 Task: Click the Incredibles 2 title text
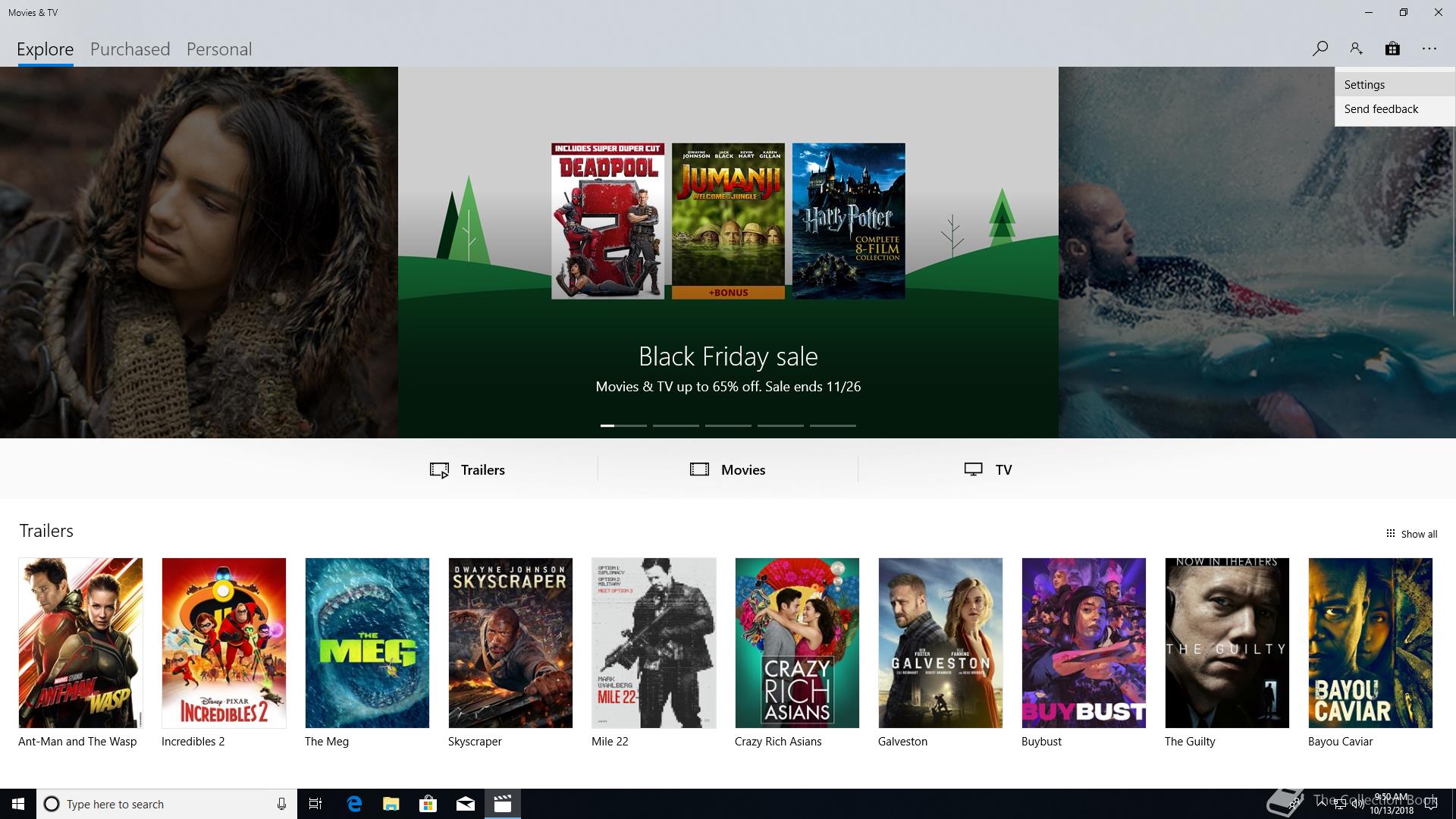[x=193, y=742]
